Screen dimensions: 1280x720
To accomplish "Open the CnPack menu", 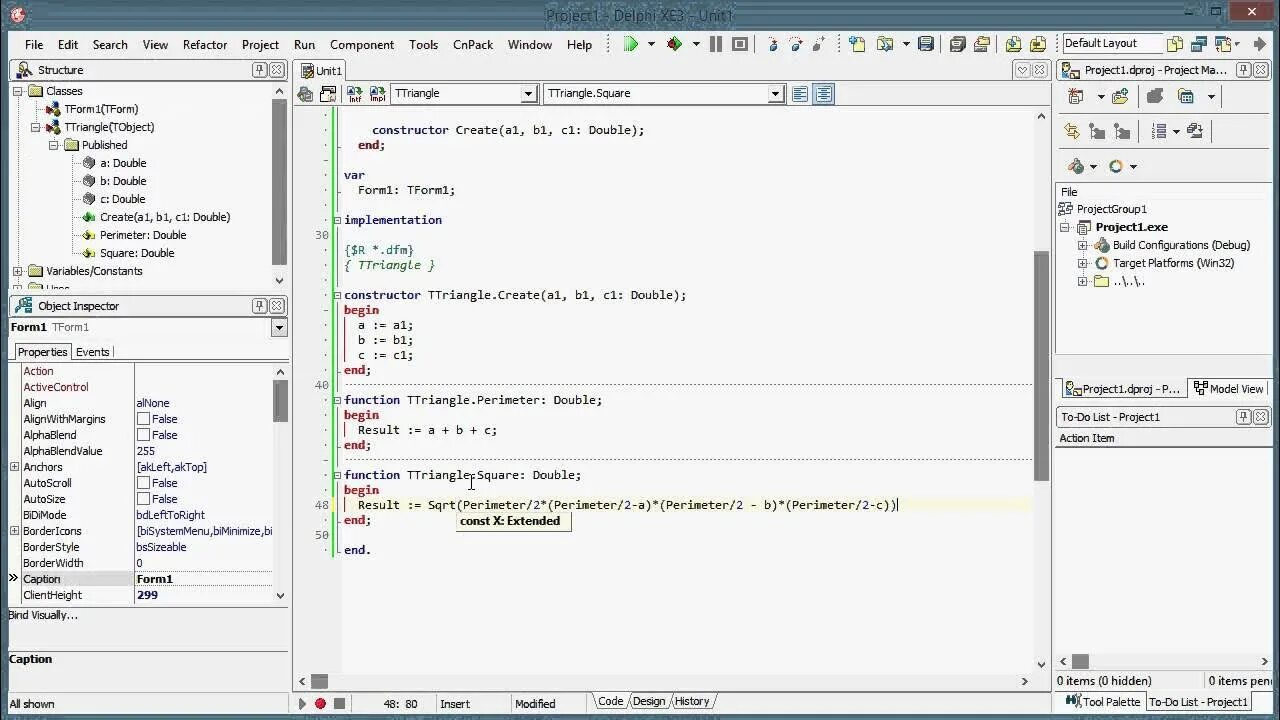I will [472, 45].
